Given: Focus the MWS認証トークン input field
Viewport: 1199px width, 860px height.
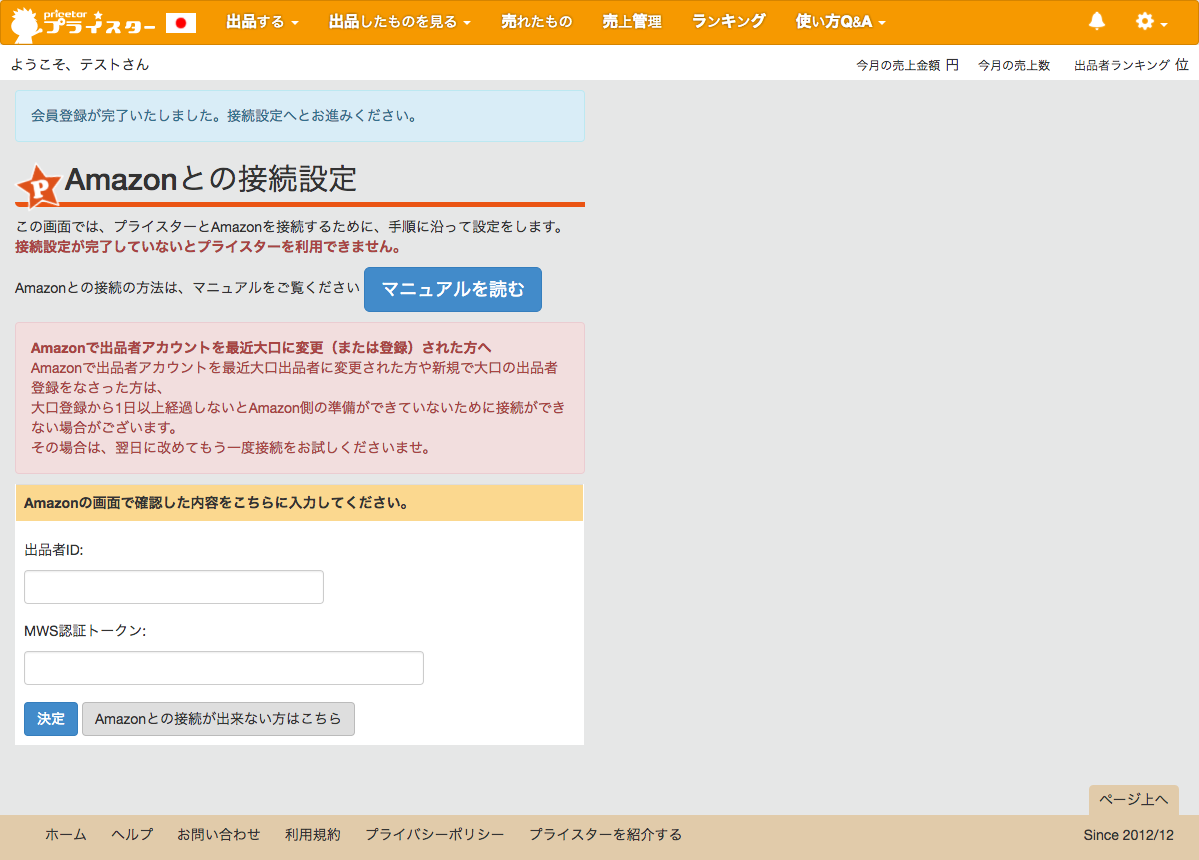Looking at the screenshot, I should (x=223, y=668).
